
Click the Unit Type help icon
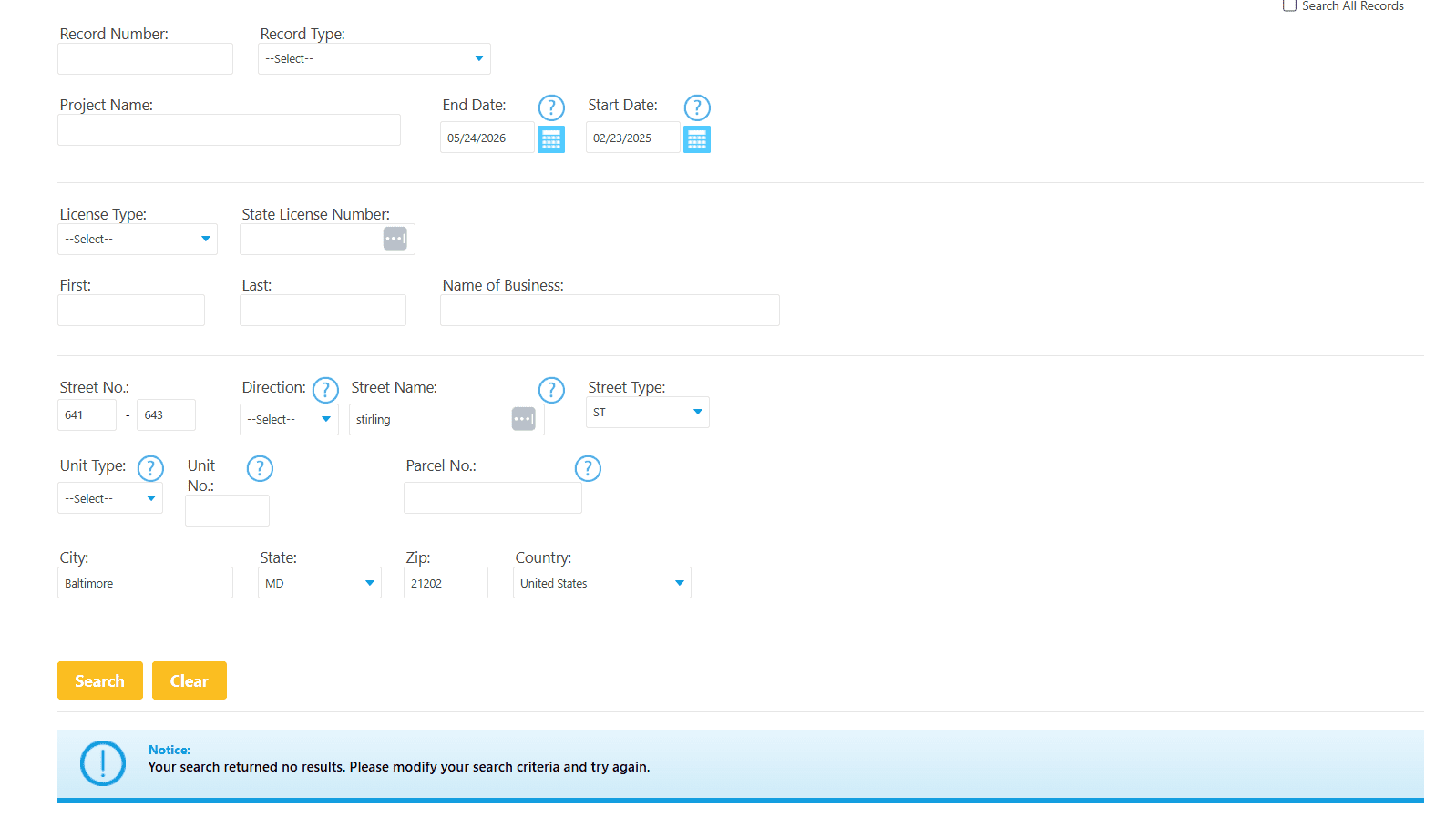point(150,468)
